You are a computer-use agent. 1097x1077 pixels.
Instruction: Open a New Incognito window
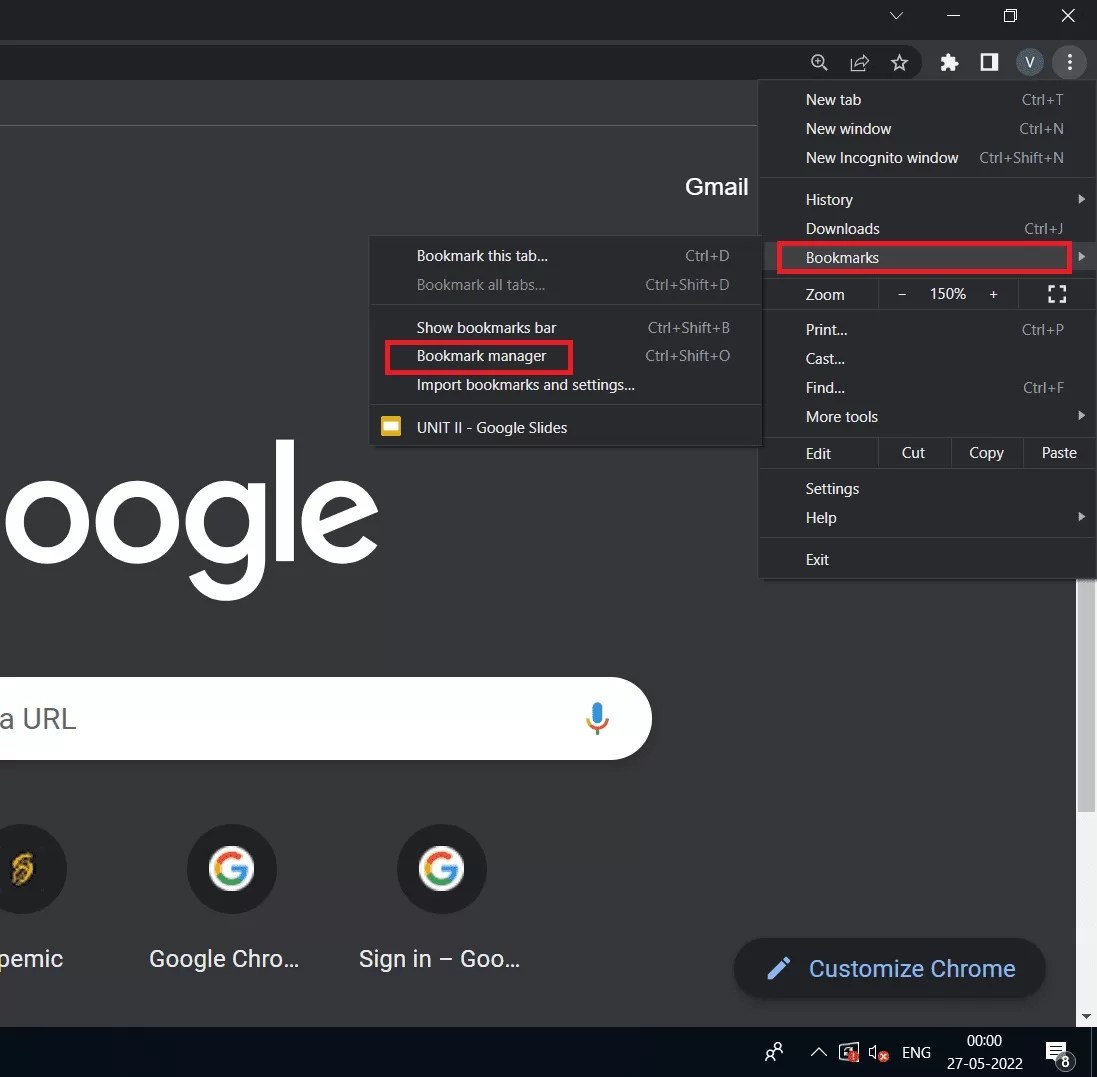tap(882, 157)
